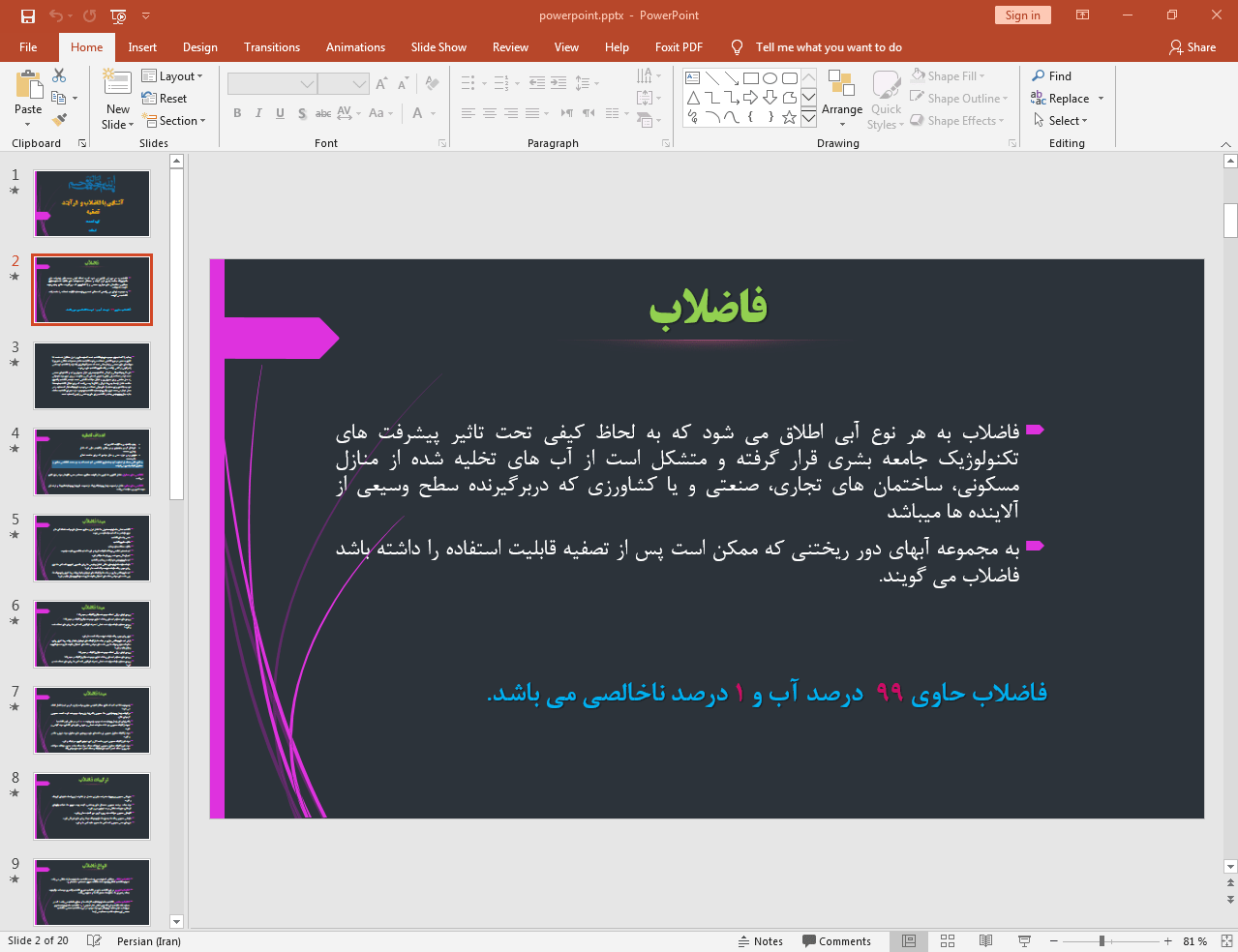
Task: Open the font name dropdown
Action: (307, 84)
